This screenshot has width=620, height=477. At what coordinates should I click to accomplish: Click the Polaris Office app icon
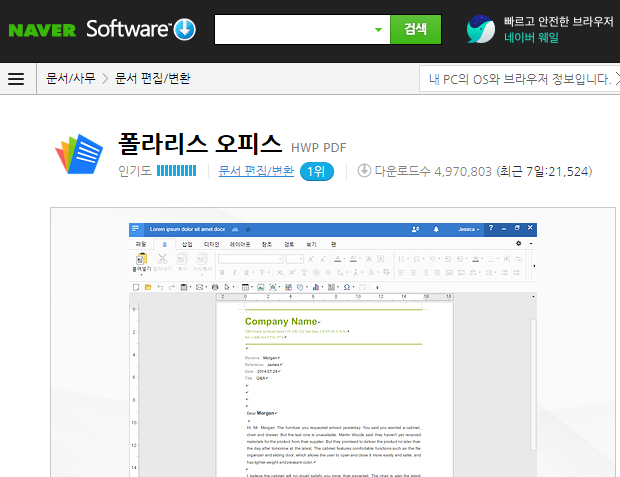[79, 154]
